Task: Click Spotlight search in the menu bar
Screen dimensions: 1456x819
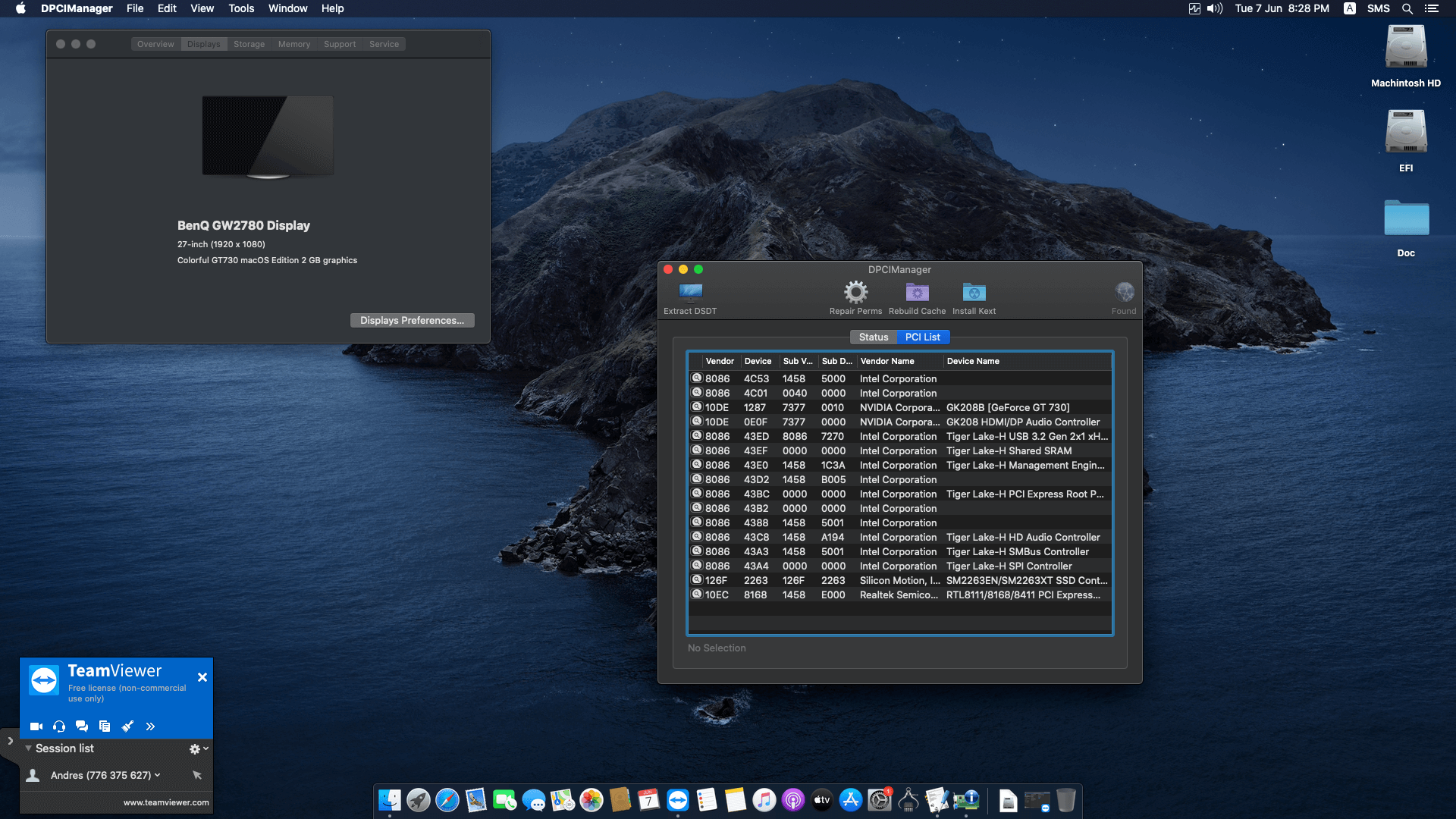Action: (x=1407, y=8)
